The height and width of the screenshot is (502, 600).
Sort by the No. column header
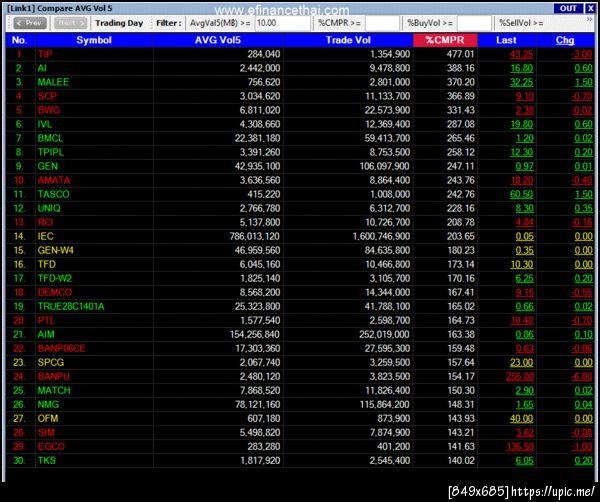pyautogui.click(x=19, y=40)
